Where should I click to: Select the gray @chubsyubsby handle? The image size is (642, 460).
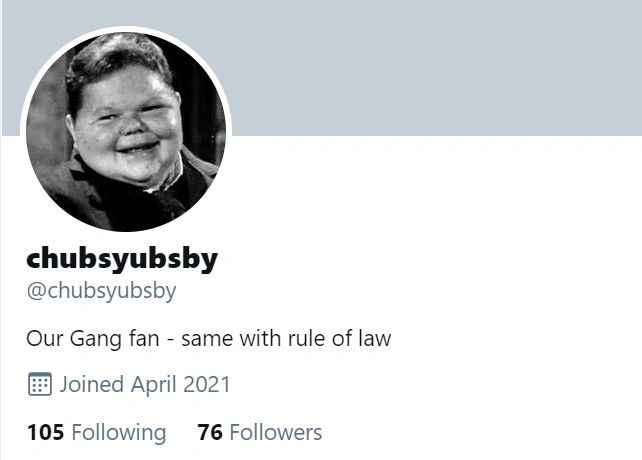[x=101, y=292]
